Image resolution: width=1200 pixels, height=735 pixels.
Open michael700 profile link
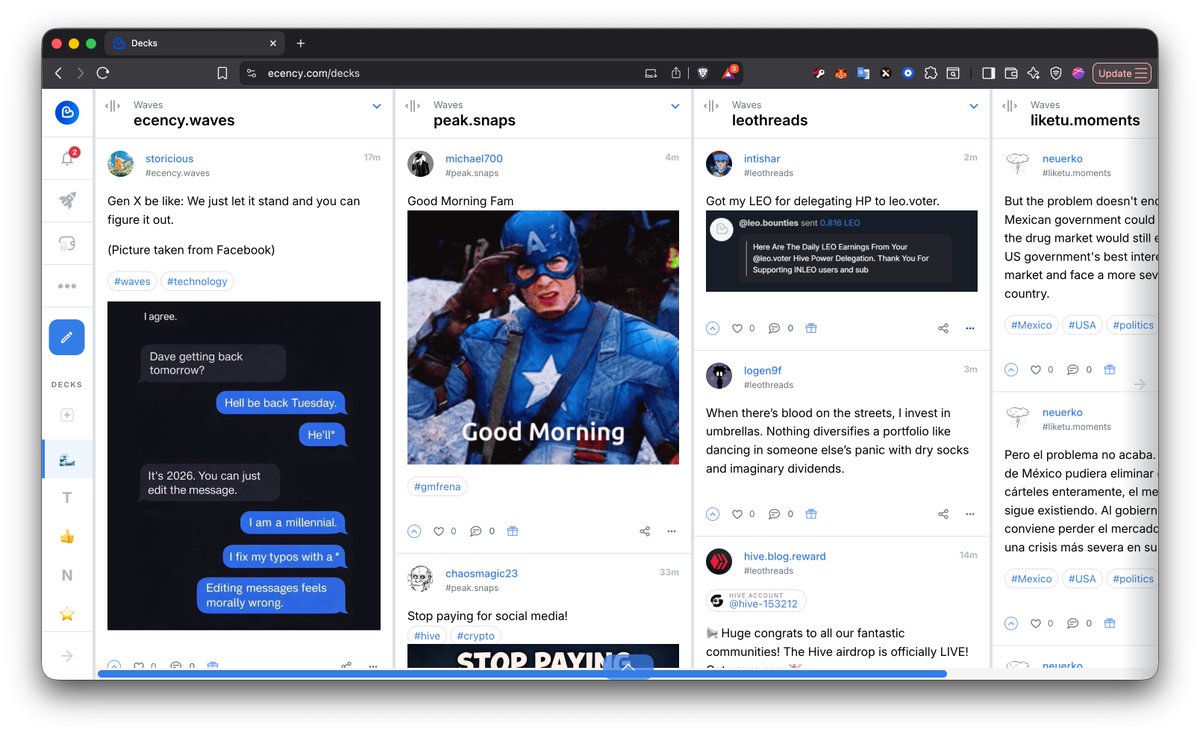(x=474, y=158)
